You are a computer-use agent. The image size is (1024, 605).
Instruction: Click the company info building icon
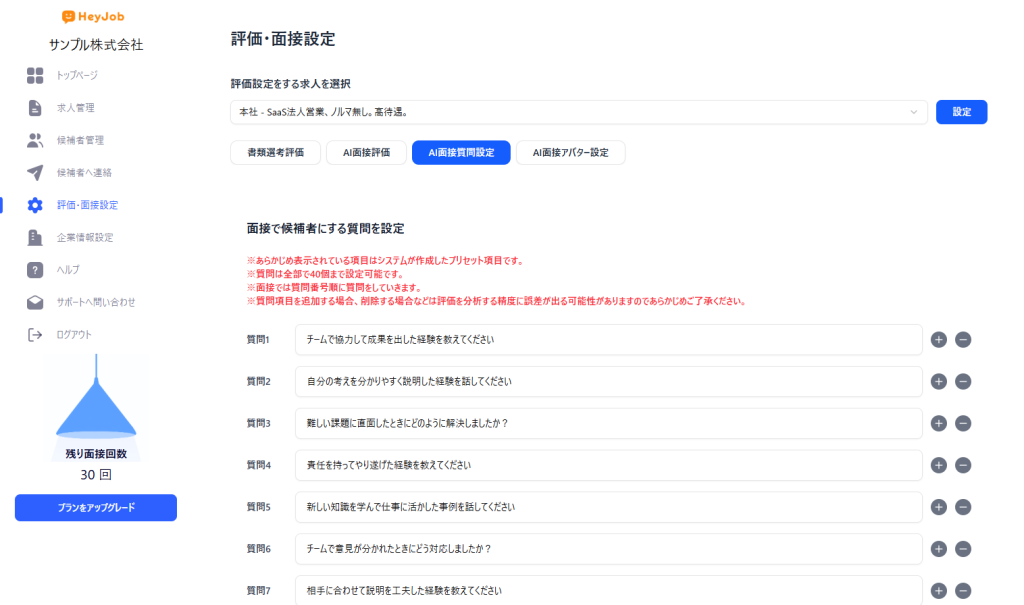click(x=35, y=237)
